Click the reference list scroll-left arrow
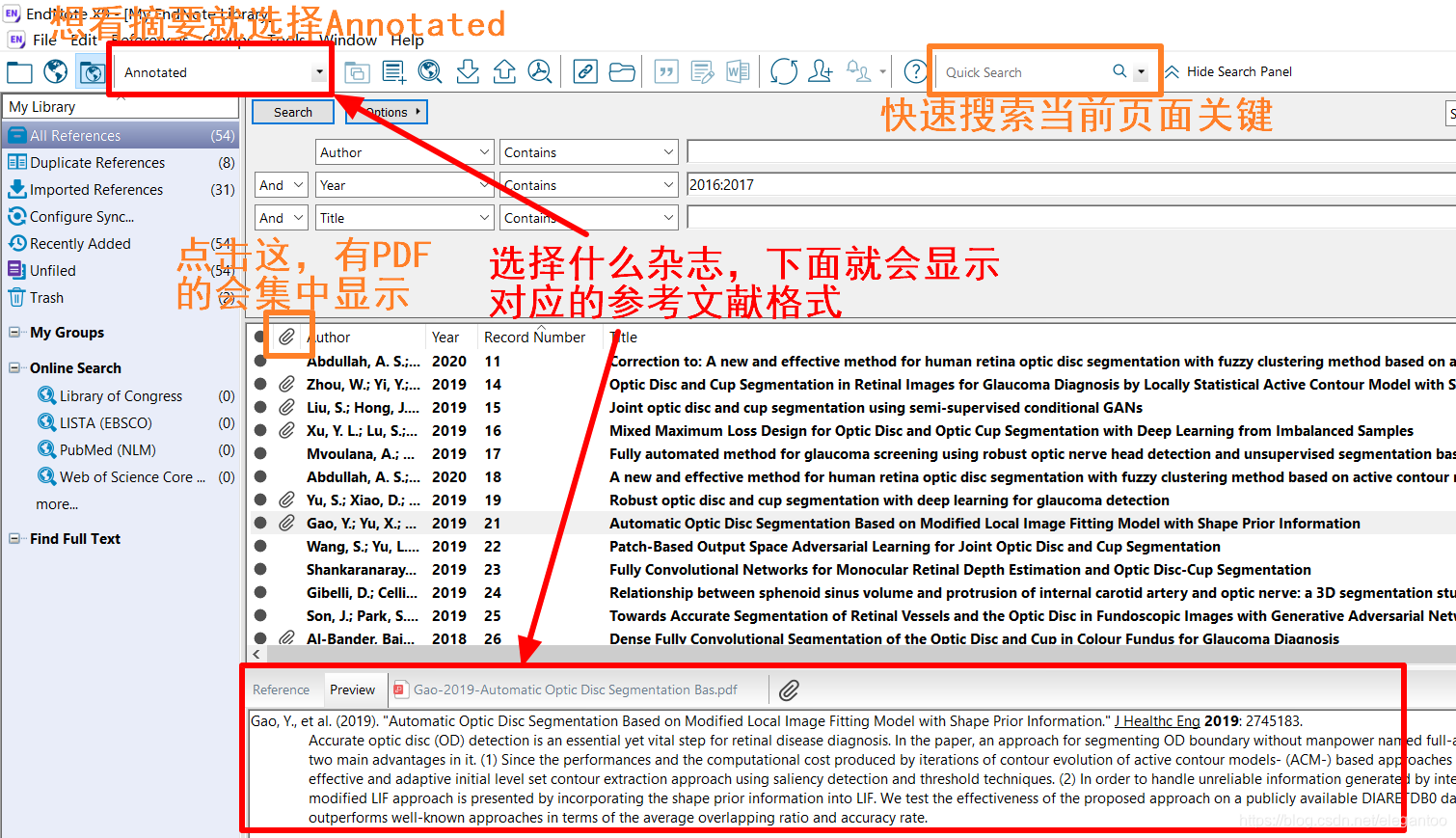 pyautogui.click(x=256, y=655)
